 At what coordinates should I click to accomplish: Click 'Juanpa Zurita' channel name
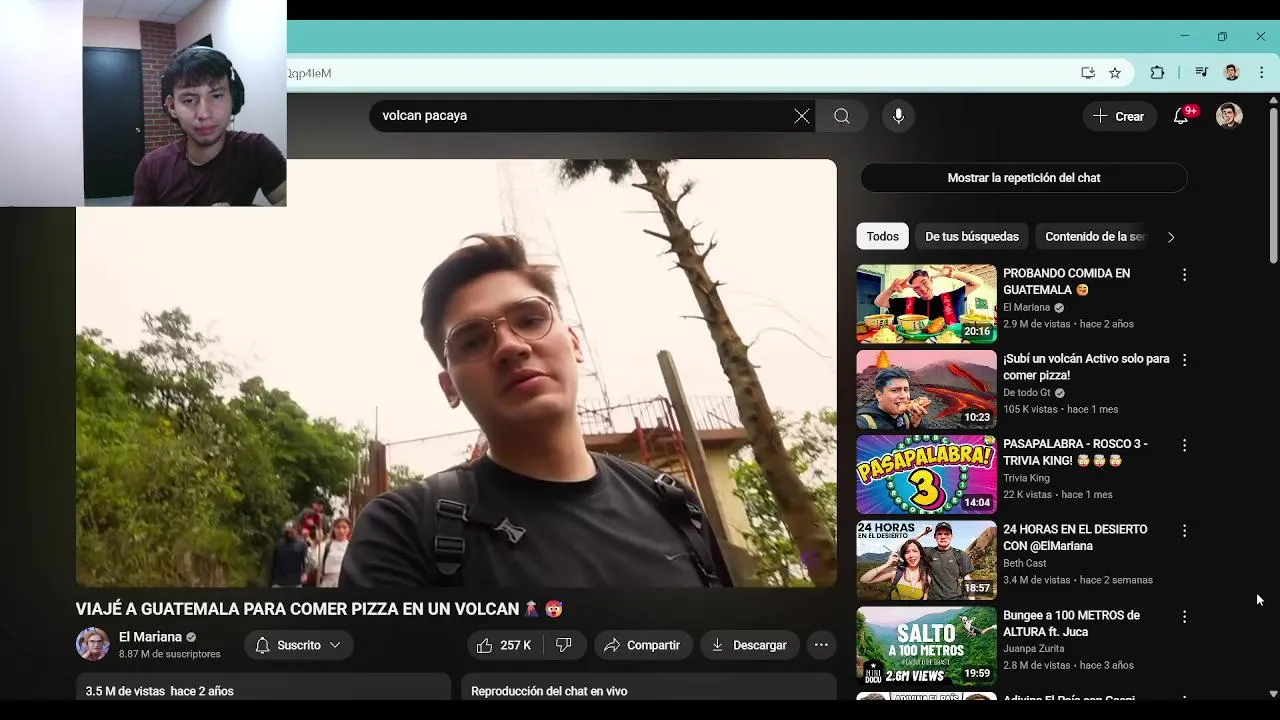coord(1035,649)
